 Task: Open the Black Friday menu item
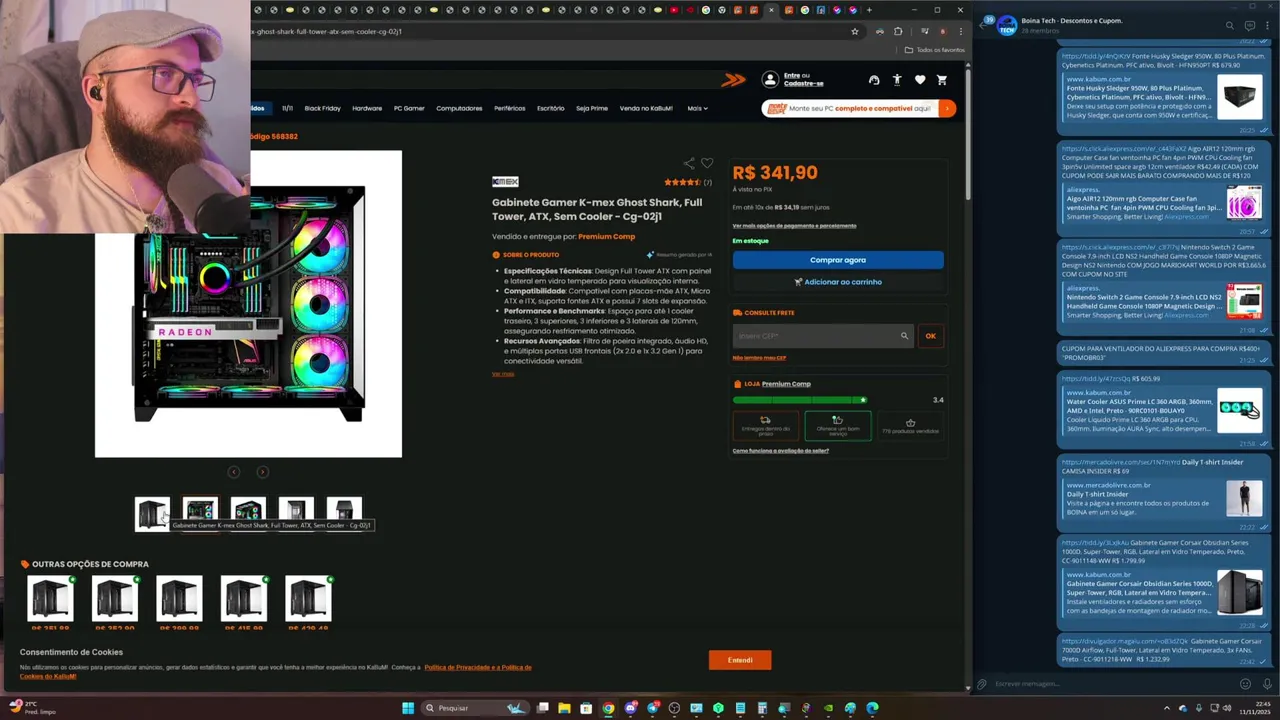pyautogui.click(x=322, y=108)
